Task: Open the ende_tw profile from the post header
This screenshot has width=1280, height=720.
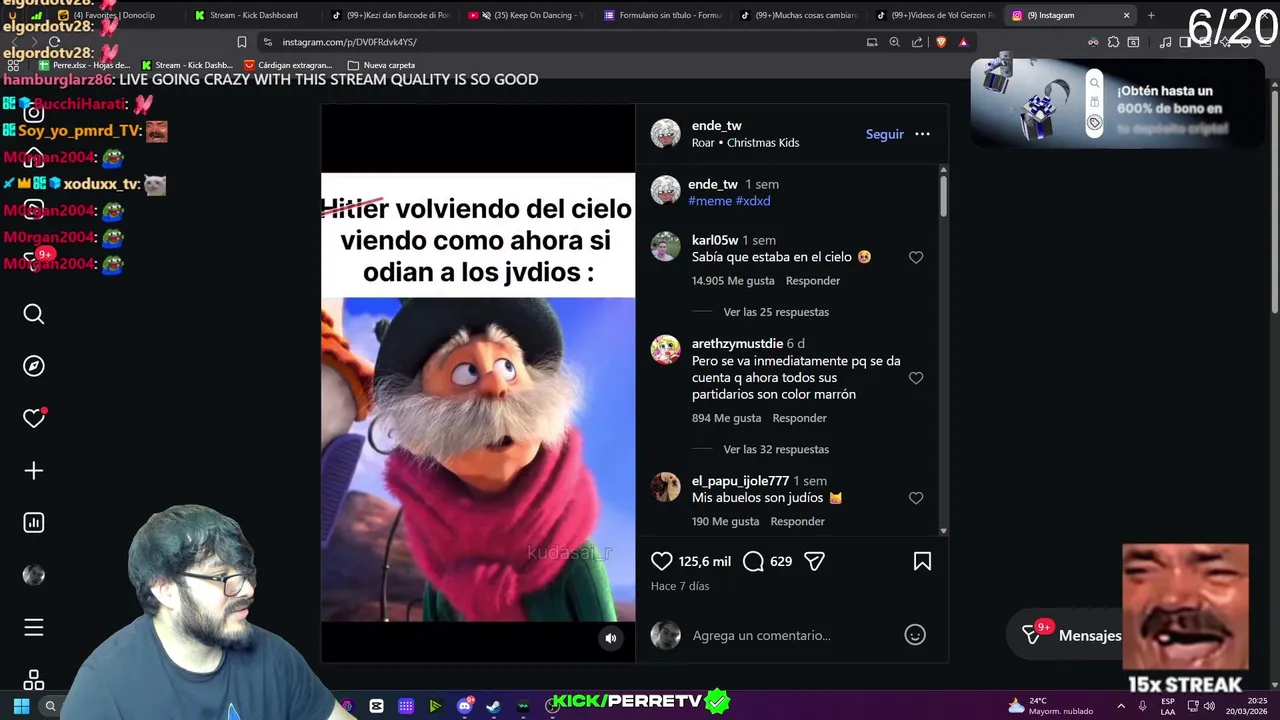Action: pos(717,126)
